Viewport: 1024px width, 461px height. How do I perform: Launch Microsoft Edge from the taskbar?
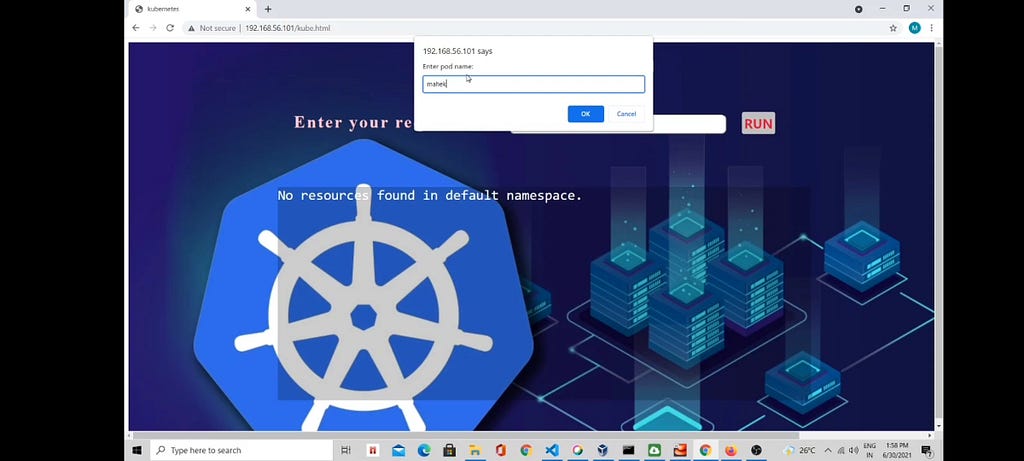pos(424,450)
